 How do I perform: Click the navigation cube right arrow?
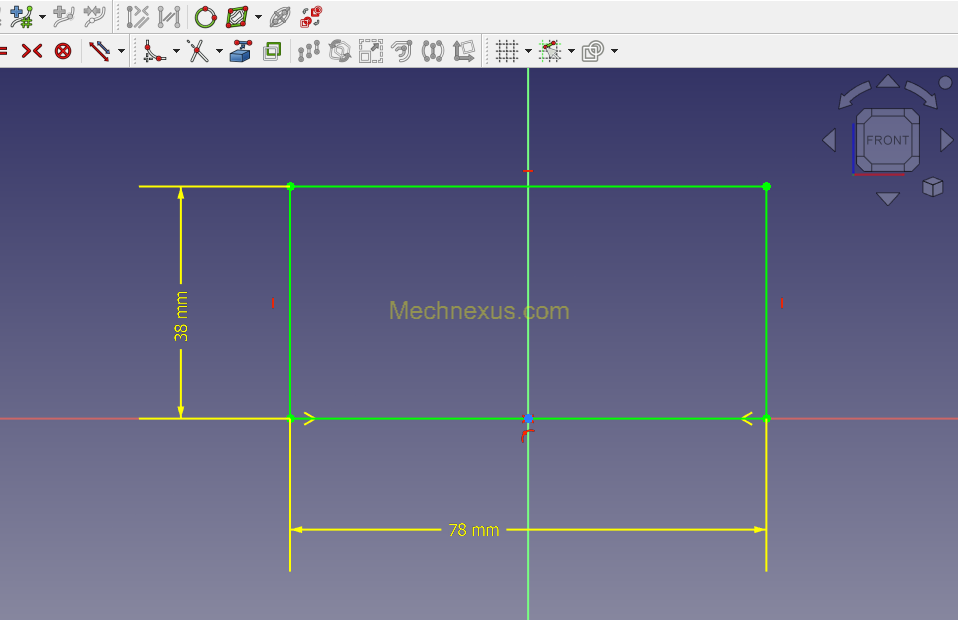tap(946, 141)
